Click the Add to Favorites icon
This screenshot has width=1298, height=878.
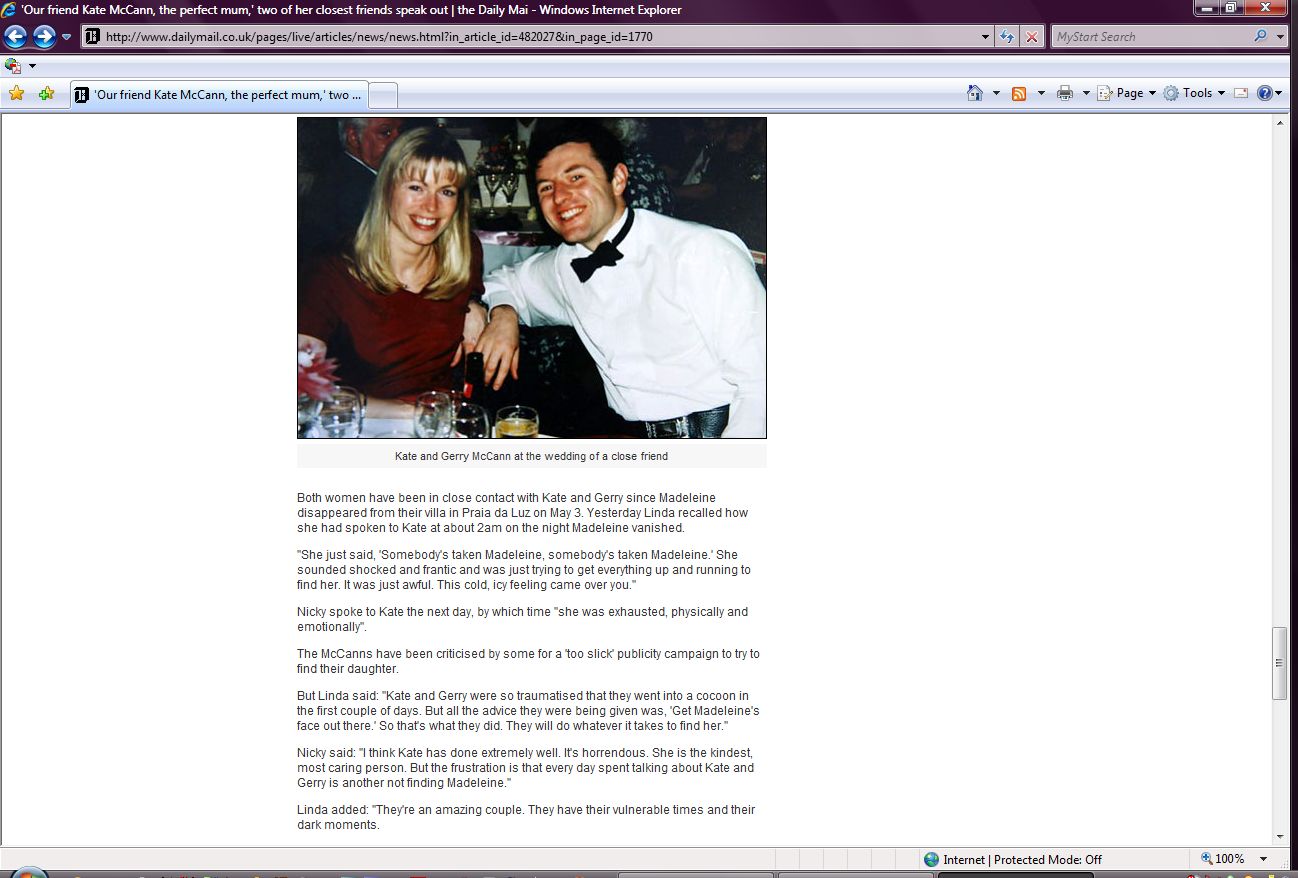[x=46, y=94]
